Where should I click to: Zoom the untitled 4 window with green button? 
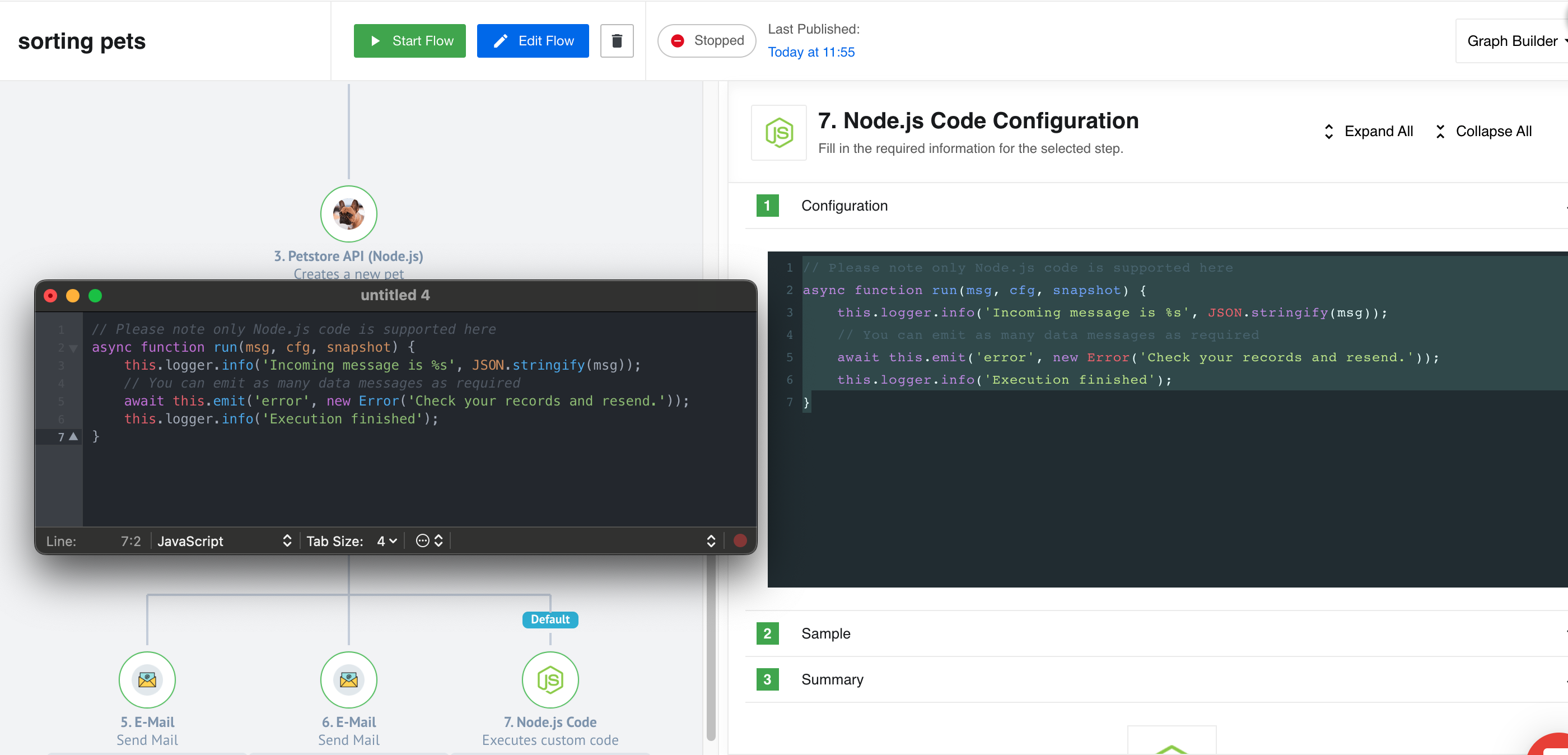pos(95,296)
